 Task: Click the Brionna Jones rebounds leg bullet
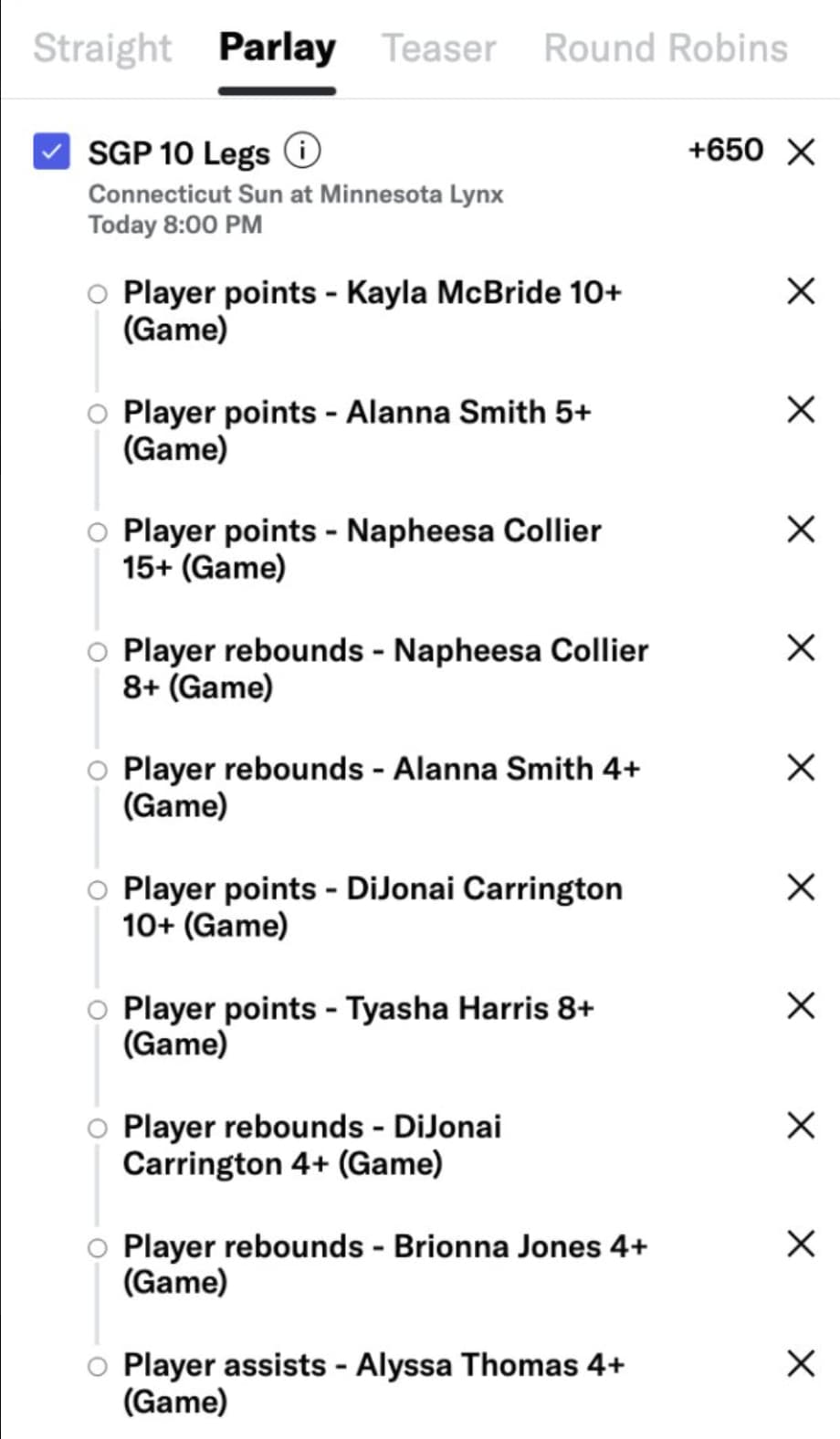coord(97,1248)
